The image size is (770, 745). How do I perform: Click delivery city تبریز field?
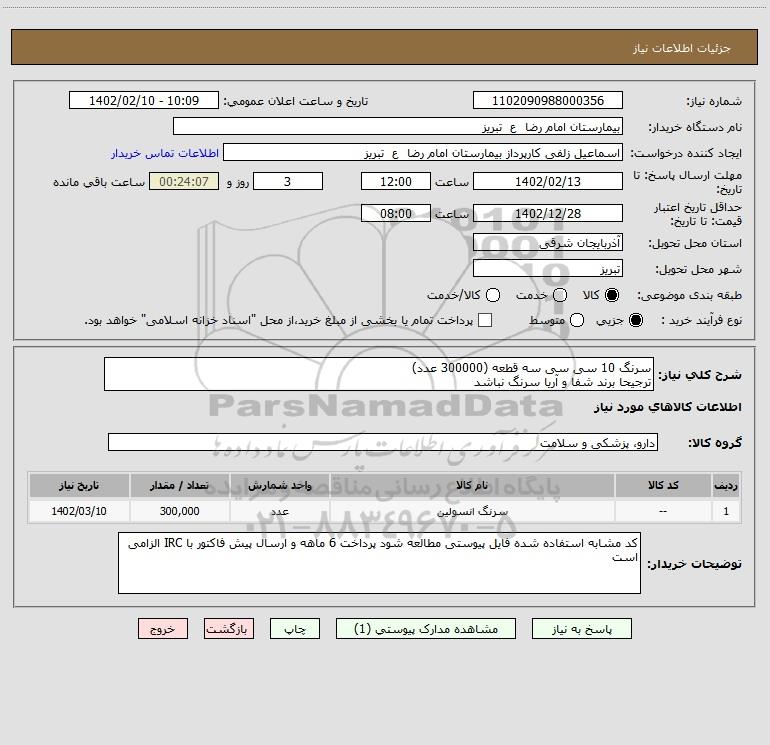click(548, 268)
